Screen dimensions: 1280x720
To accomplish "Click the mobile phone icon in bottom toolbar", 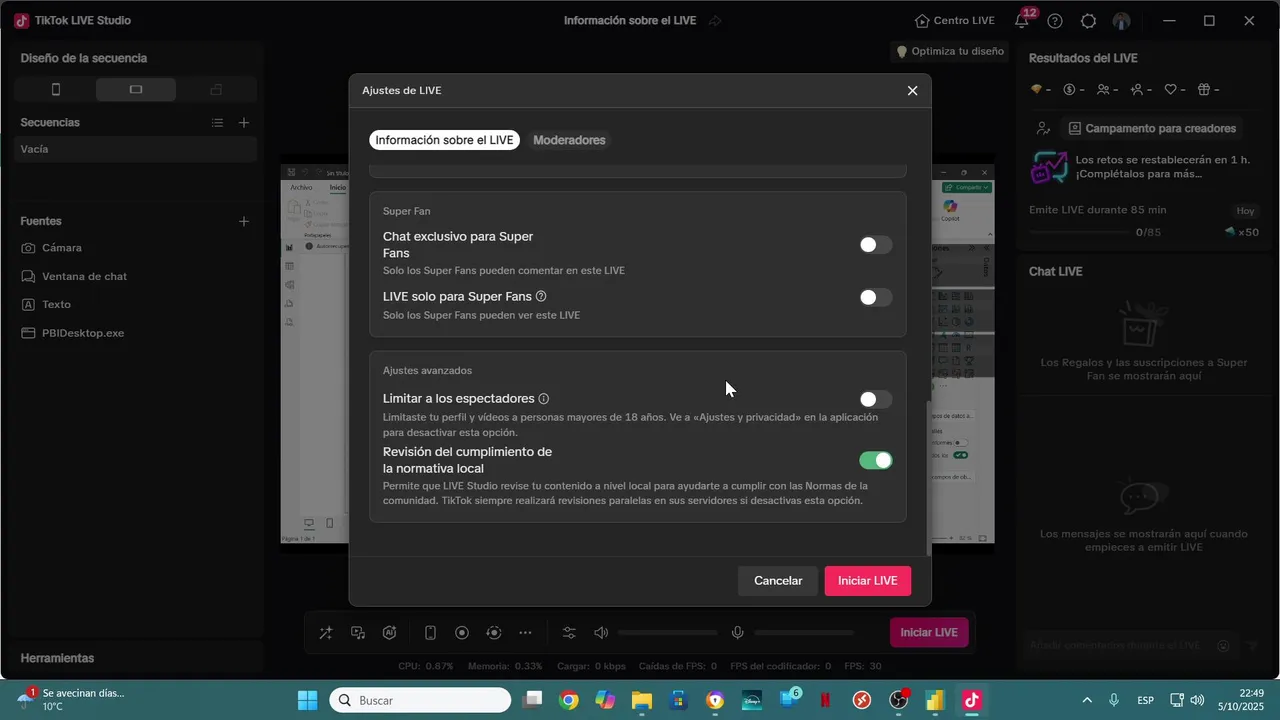I will [x=430, y=633].
